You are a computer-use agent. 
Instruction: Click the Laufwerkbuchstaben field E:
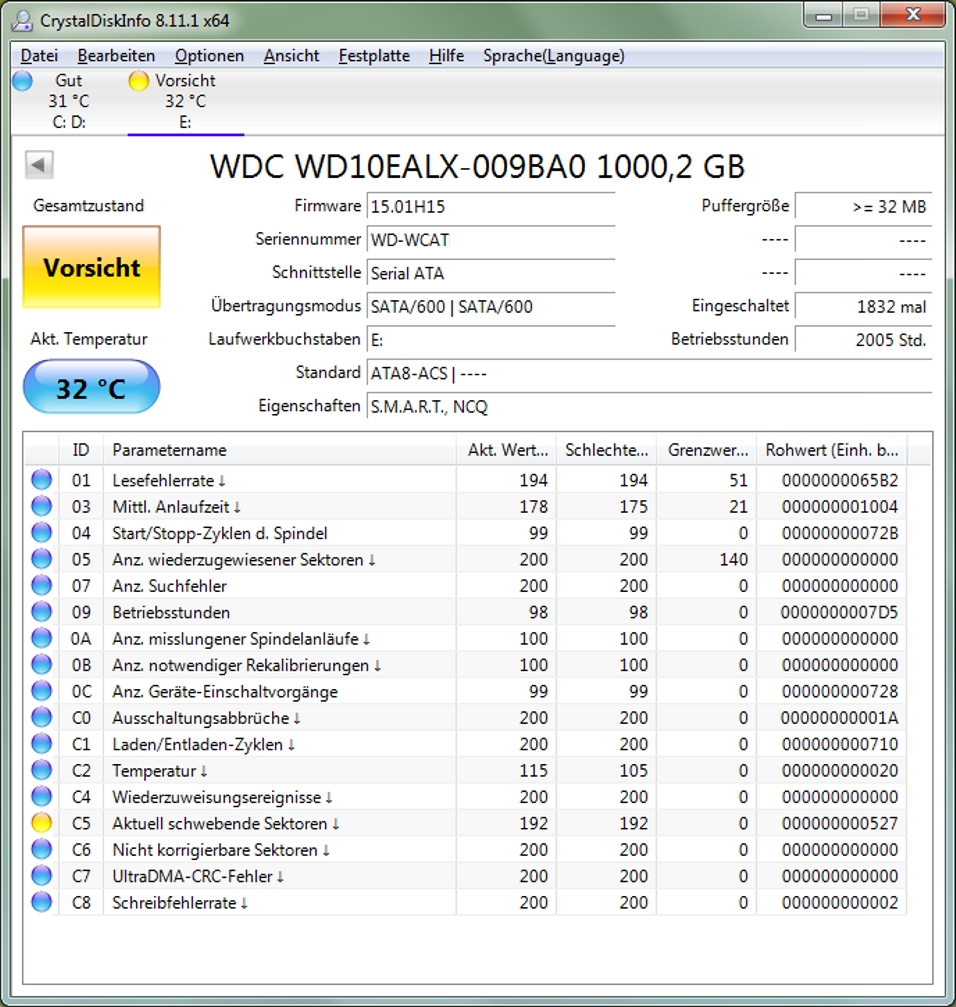click(491, 340)
